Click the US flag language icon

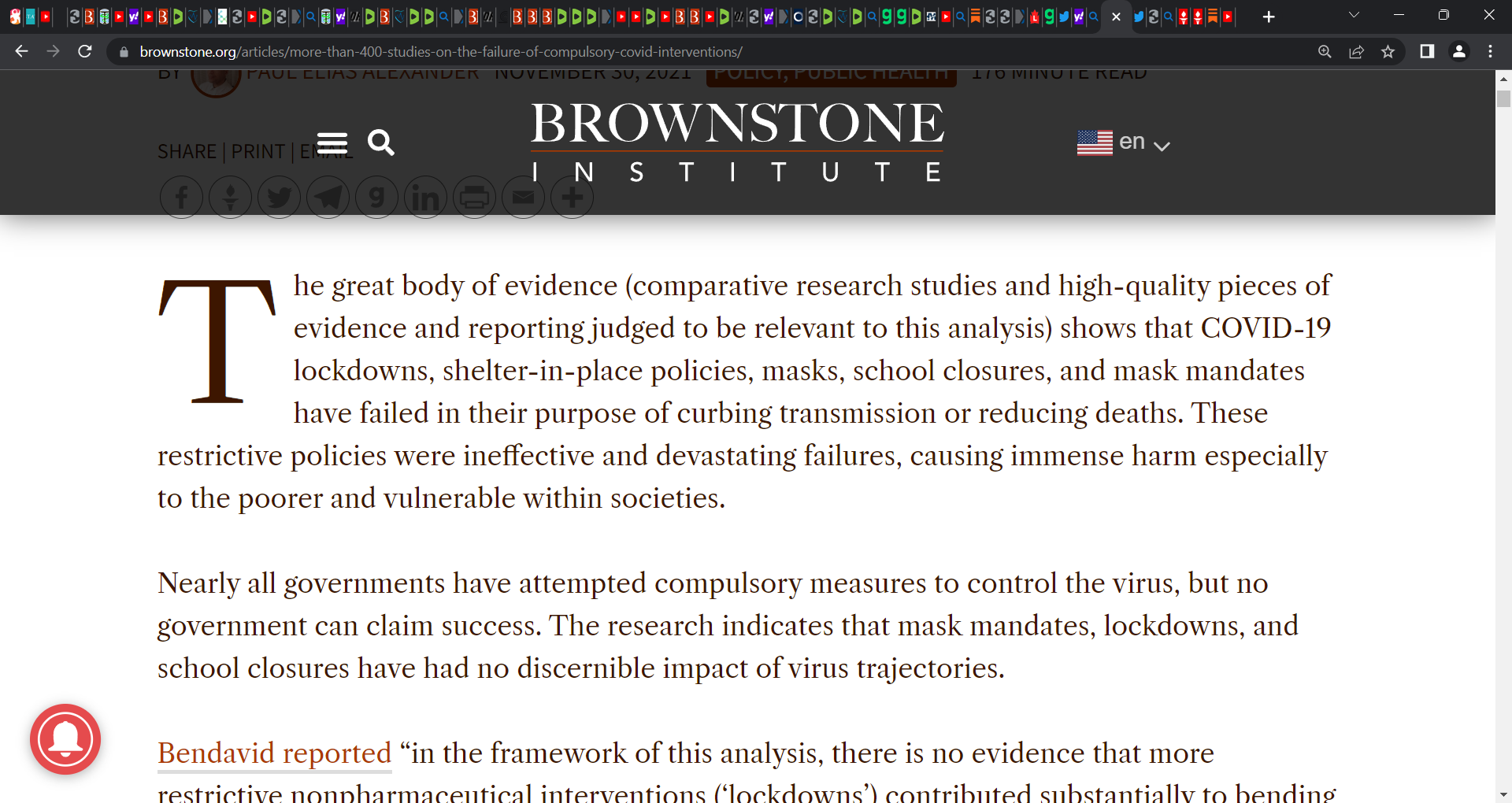[1095, 142]
